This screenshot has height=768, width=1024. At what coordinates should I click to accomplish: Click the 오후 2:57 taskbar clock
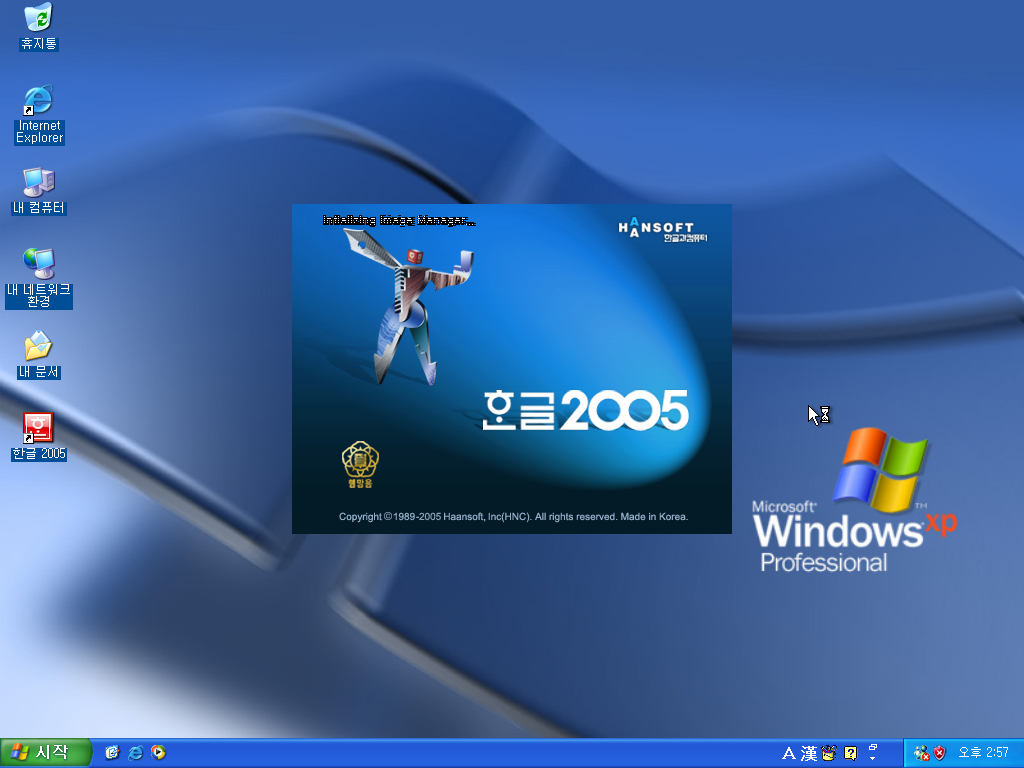pyautogui.click(x=984, y=753)
